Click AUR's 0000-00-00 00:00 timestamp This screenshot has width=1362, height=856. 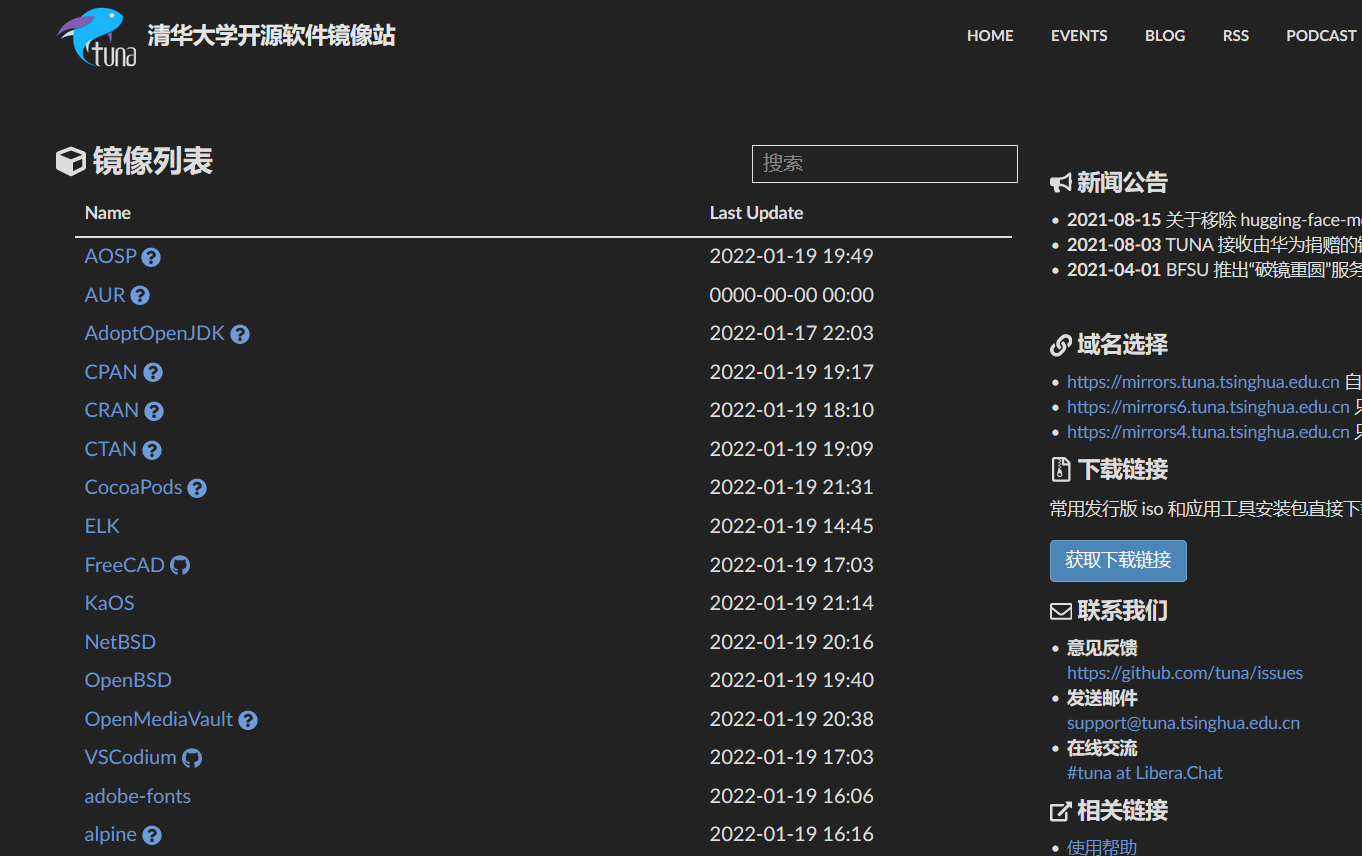792,295
